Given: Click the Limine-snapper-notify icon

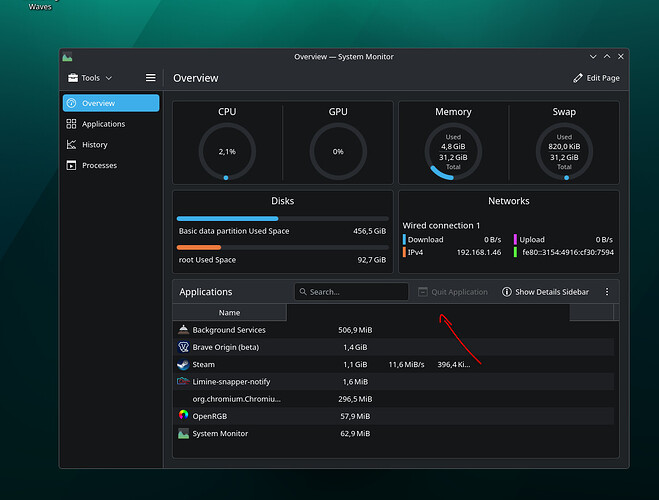Looking at the screenshot, I should pos(183,382).
